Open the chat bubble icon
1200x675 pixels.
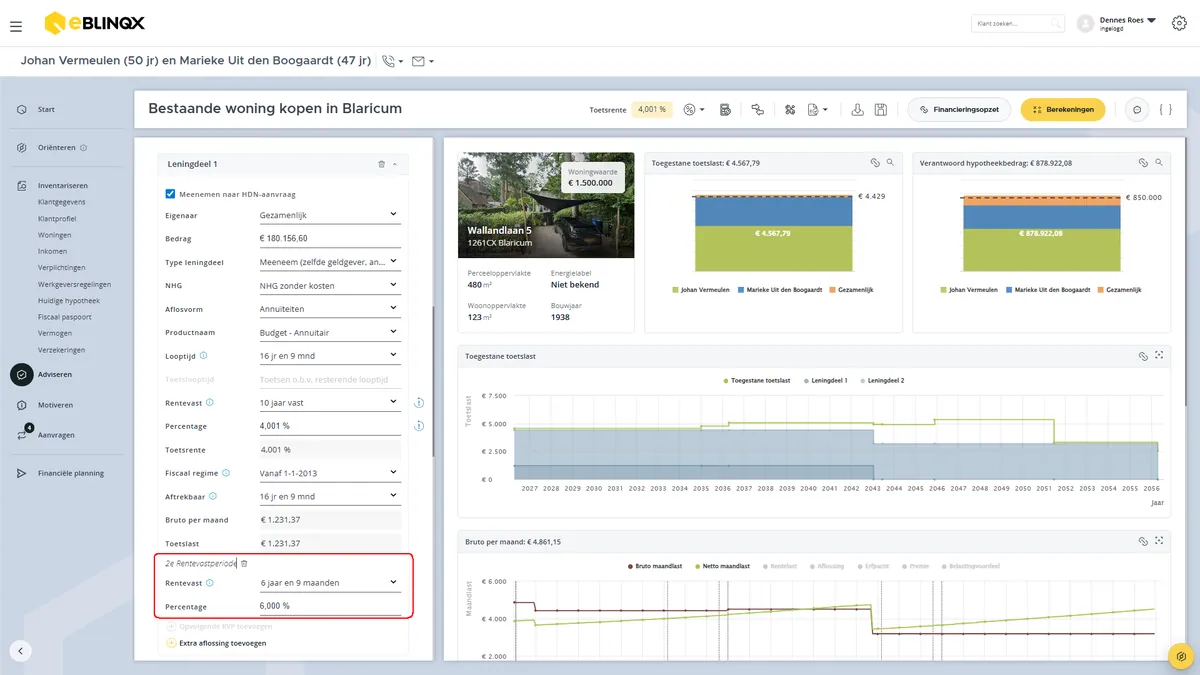1136,109
